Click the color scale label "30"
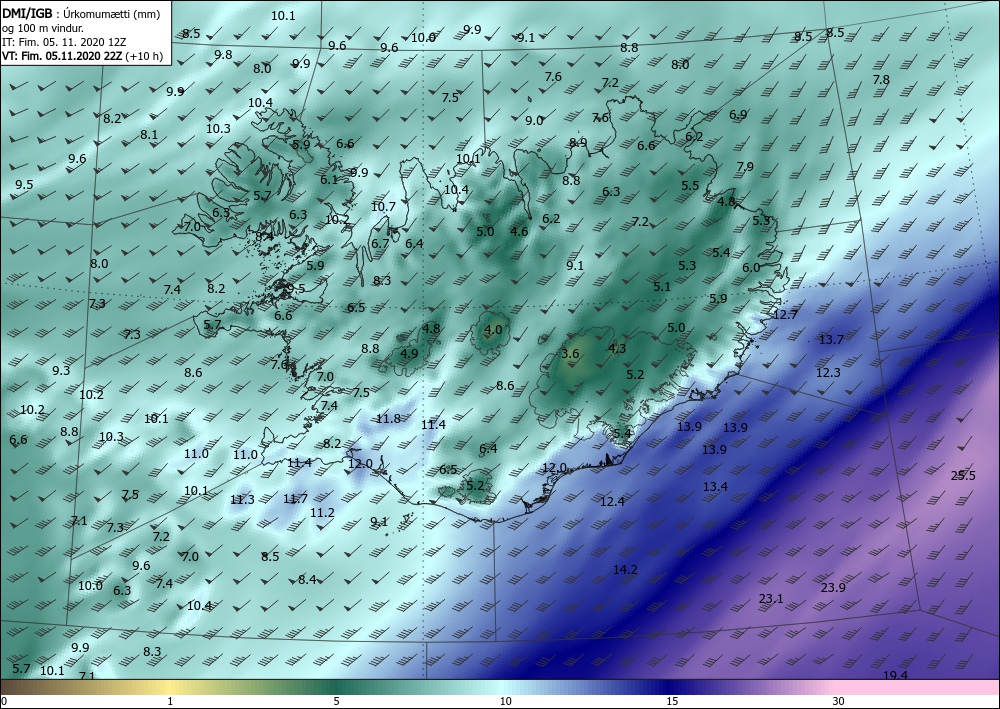The height and width of the screenshot is (709, 1000). click(x=839, y=702)
